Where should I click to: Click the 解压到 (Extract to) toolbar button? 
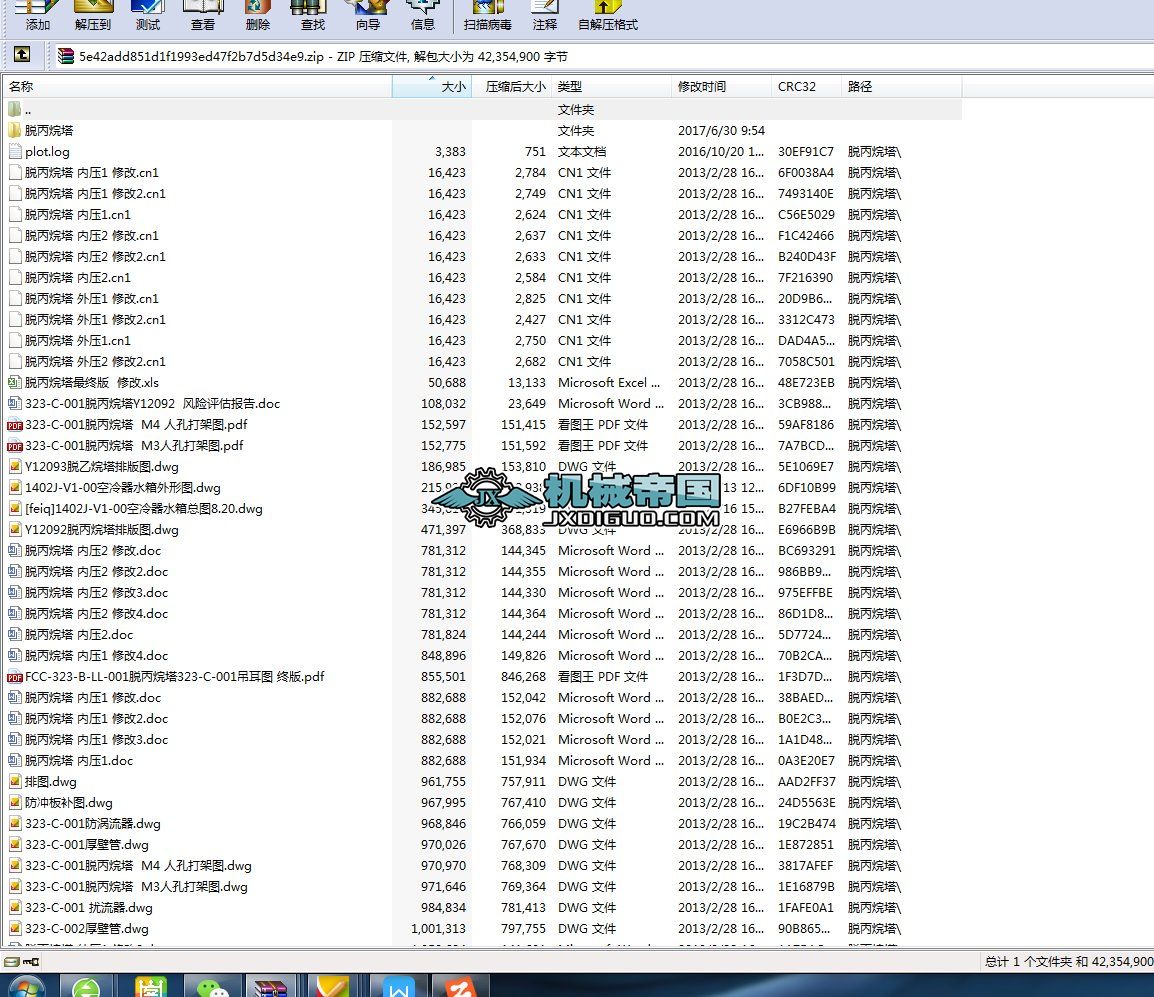[93, 16]
